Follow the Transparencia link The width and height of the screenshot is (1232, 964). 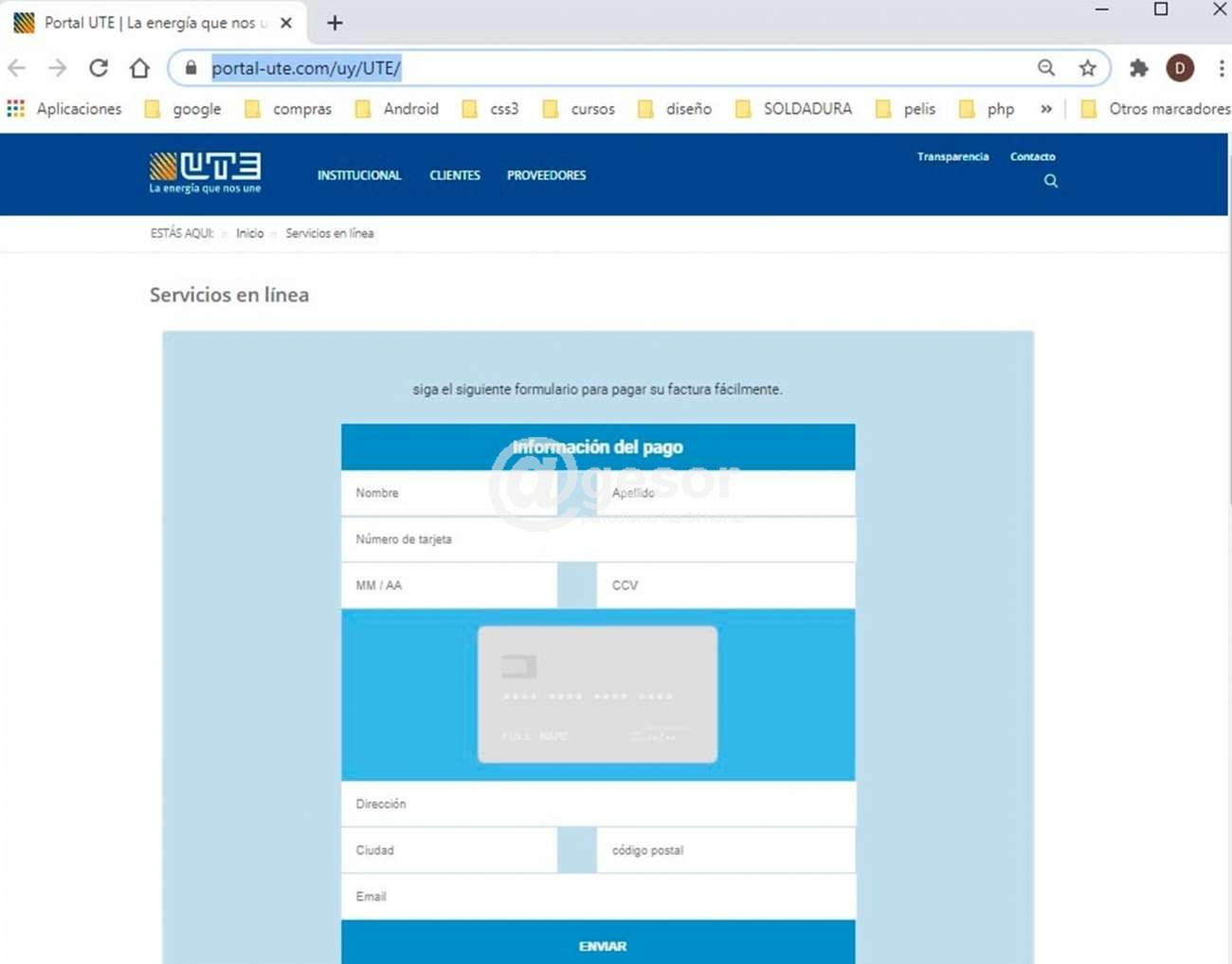[x=952, y=156]
